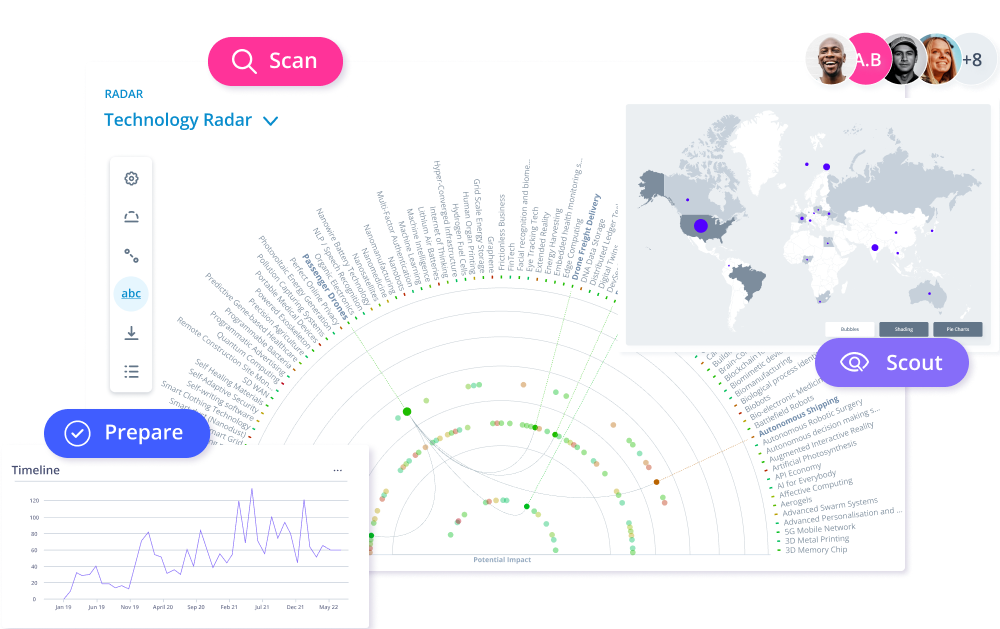Open the list view icon in the sidebar
1000x629 pixels.
tap(130, 371)
